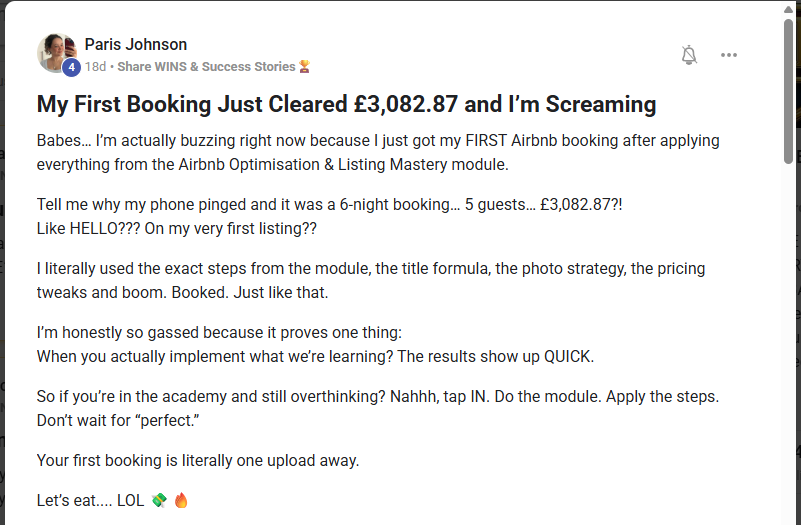Click the "Let's eat.... LOL" text
This screenshot has height=525, width=801.
[x=91, y=500]
